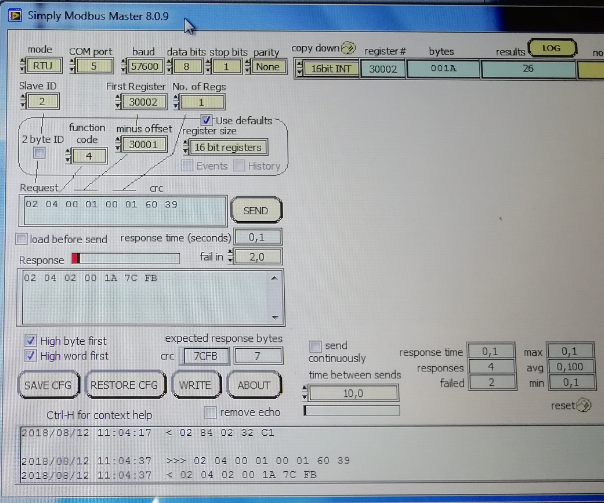
Task: Click the No. of Regs field showing 1
Action: click(201, 102)
